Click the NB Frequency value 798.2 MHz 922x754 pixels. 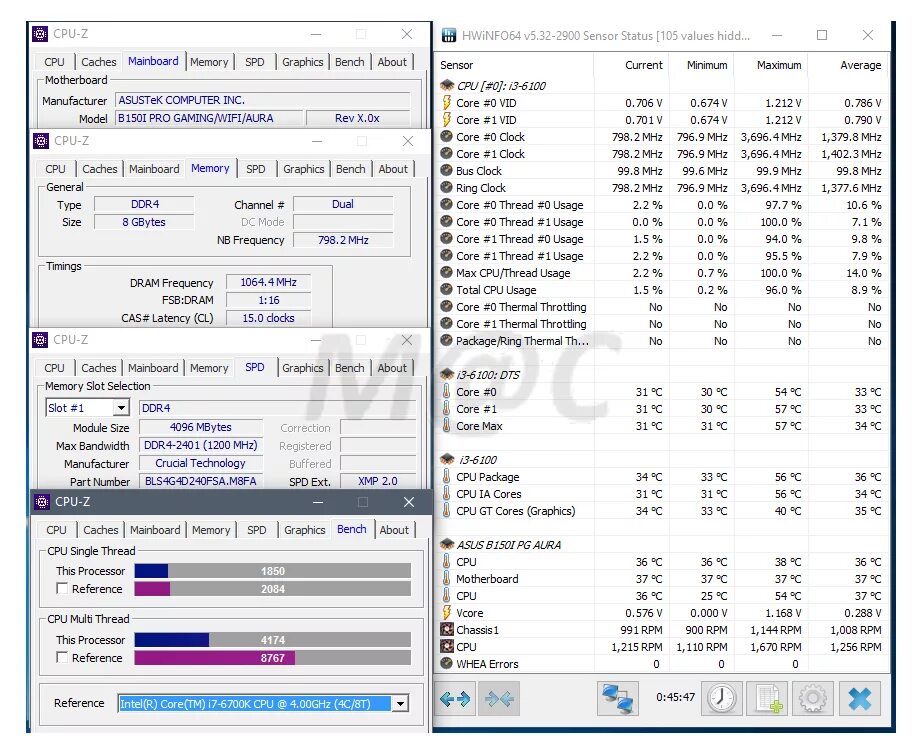pos(343,240)
